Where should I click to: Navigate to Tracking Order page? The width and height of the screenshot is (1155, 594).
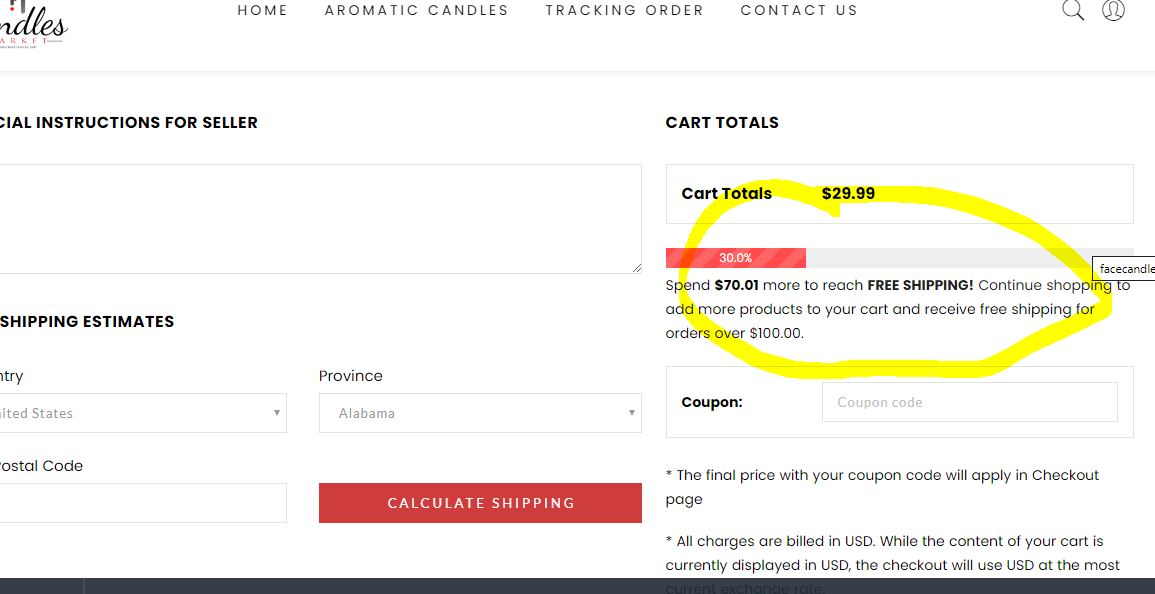coord(624,11)
